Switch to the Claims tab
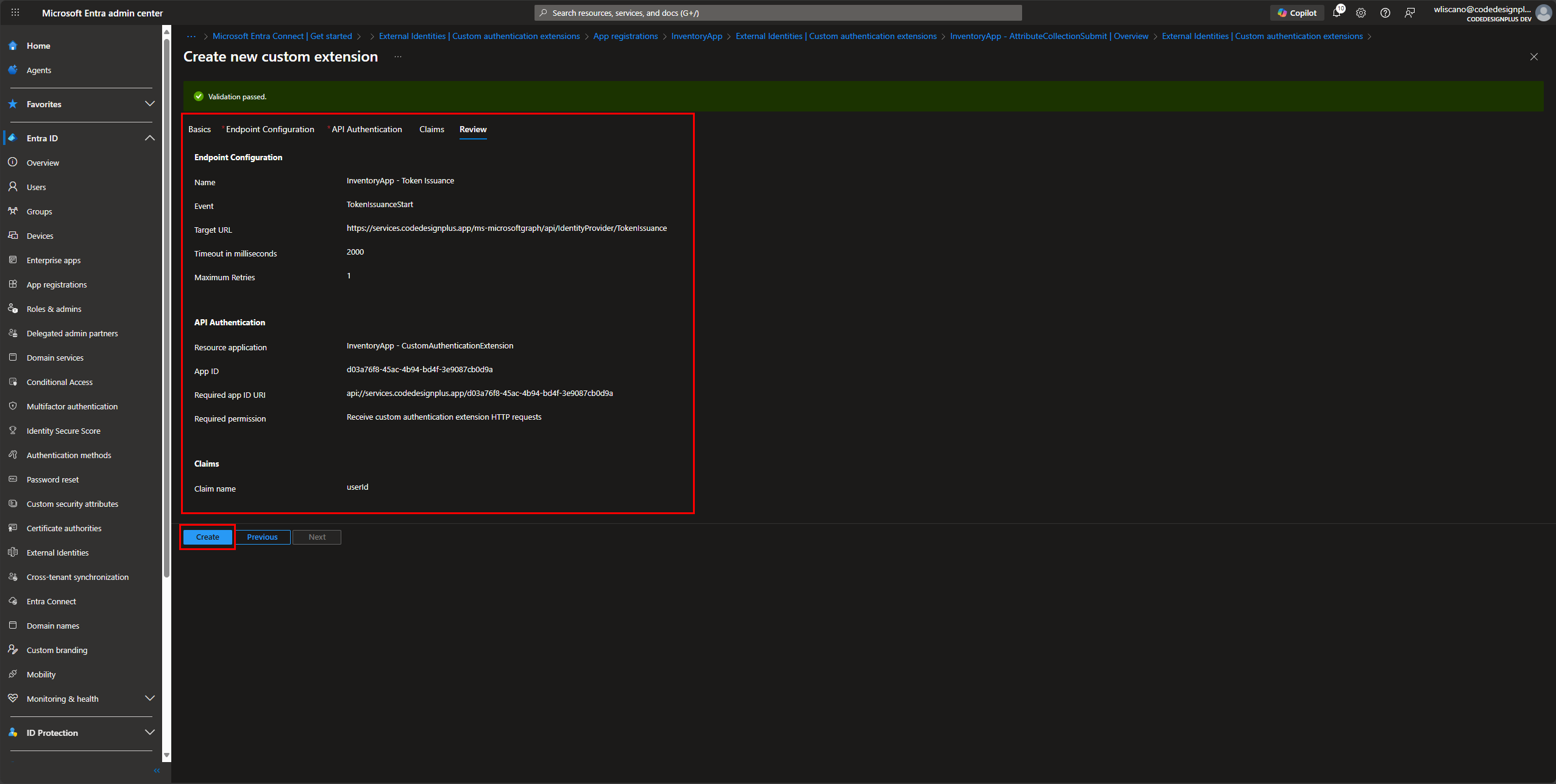 tap(432, 129)
